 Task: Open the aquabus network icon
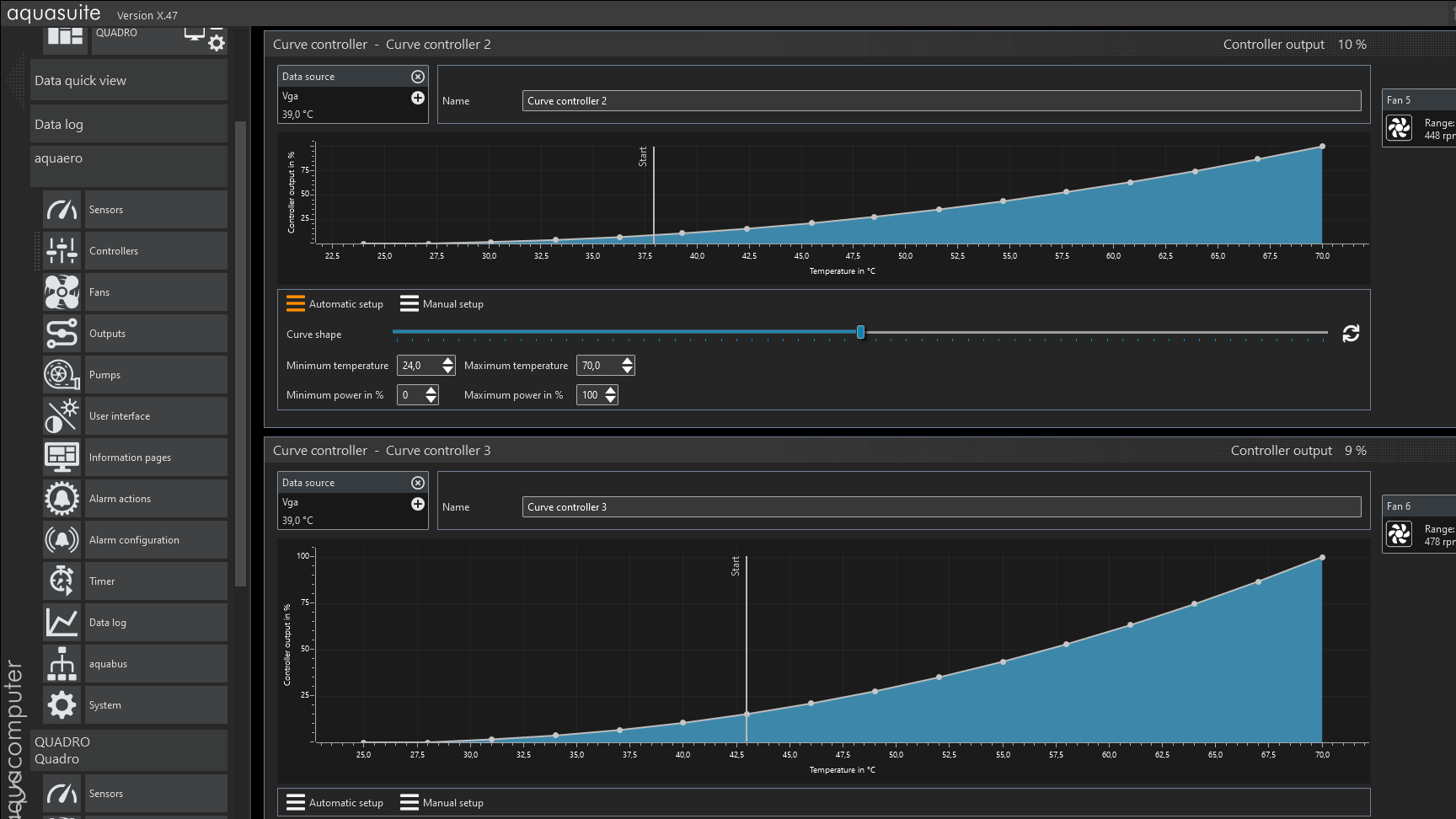(62, 664)
